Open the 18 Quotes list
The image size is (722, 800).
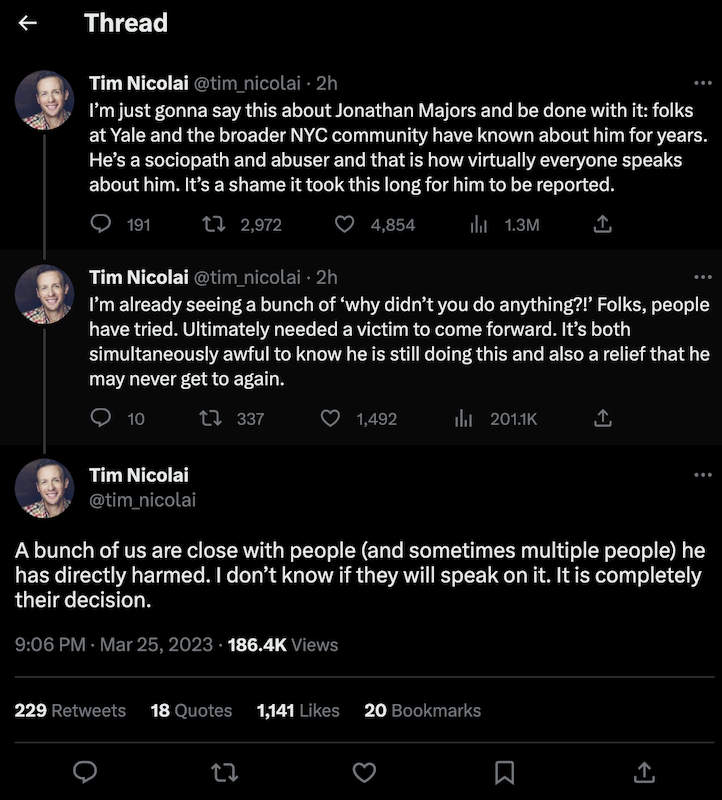191,710
